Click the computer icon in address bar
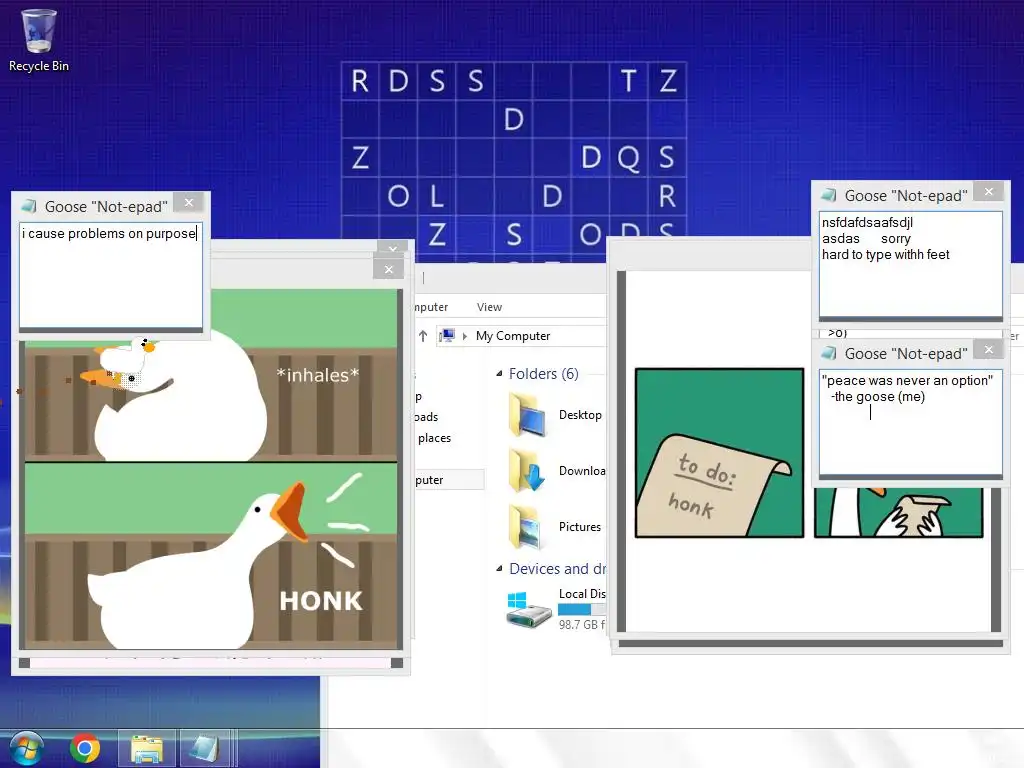1024x768 pixels. (x=447, y=336)
